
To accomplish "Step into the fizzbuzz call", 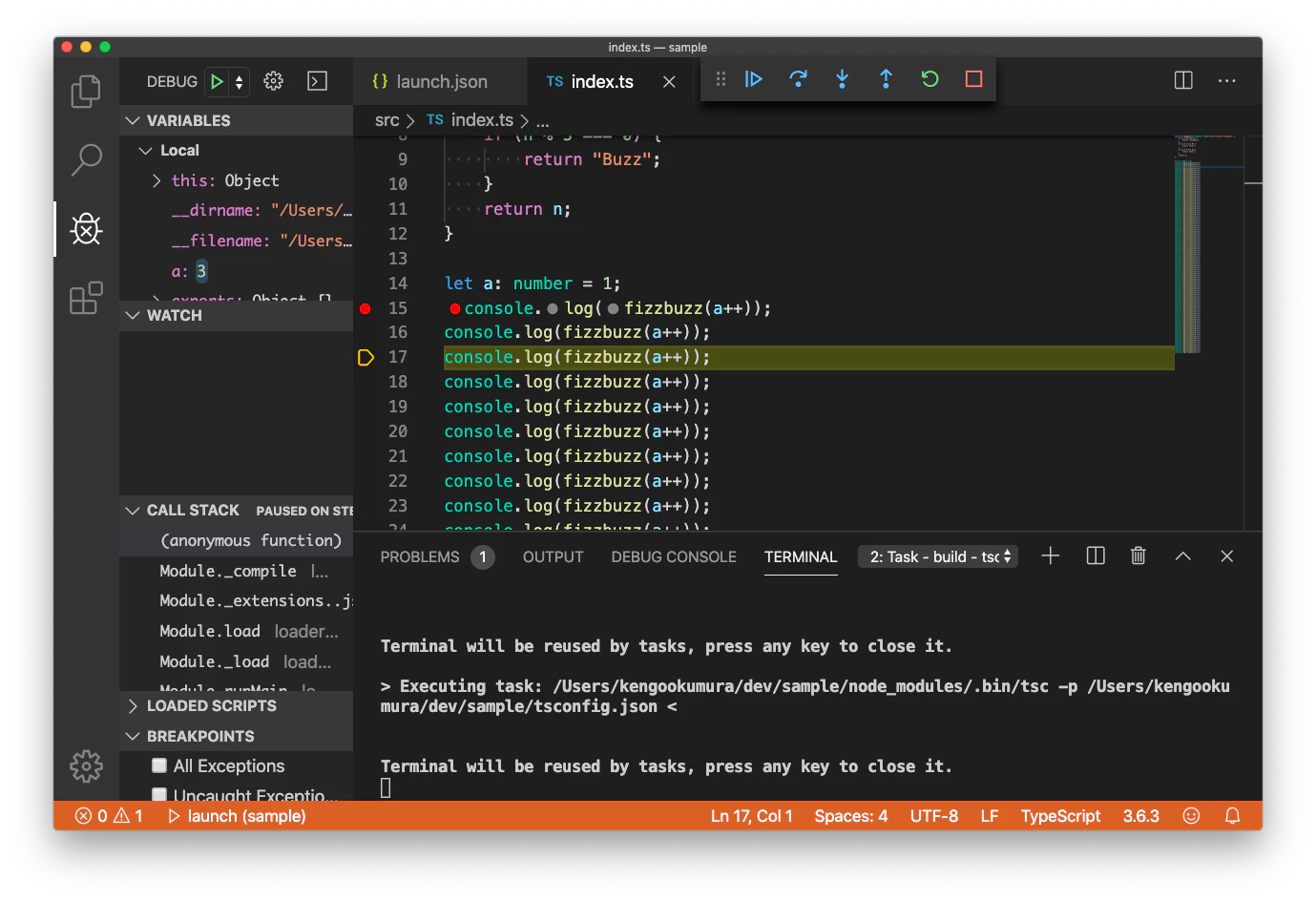I will point(842,79).
